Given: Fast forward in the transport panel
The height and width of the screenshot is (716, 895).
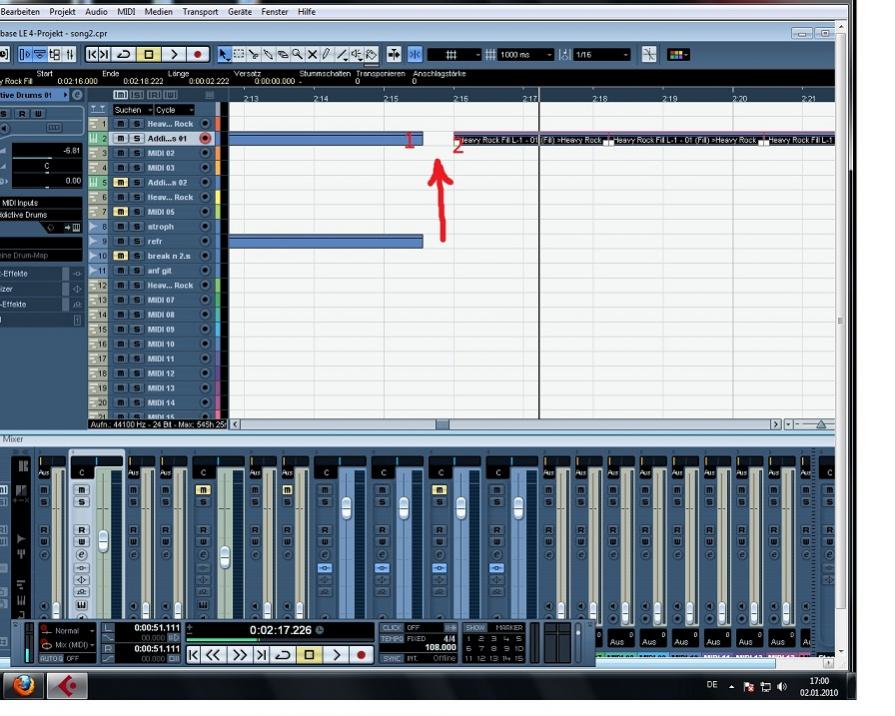Looking at the screenshot, I should (239, 655).
